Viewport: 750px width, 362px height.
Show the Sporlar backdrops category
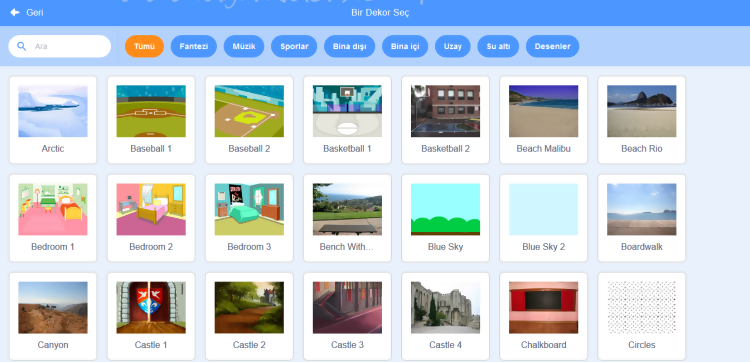tap(294, 46)
